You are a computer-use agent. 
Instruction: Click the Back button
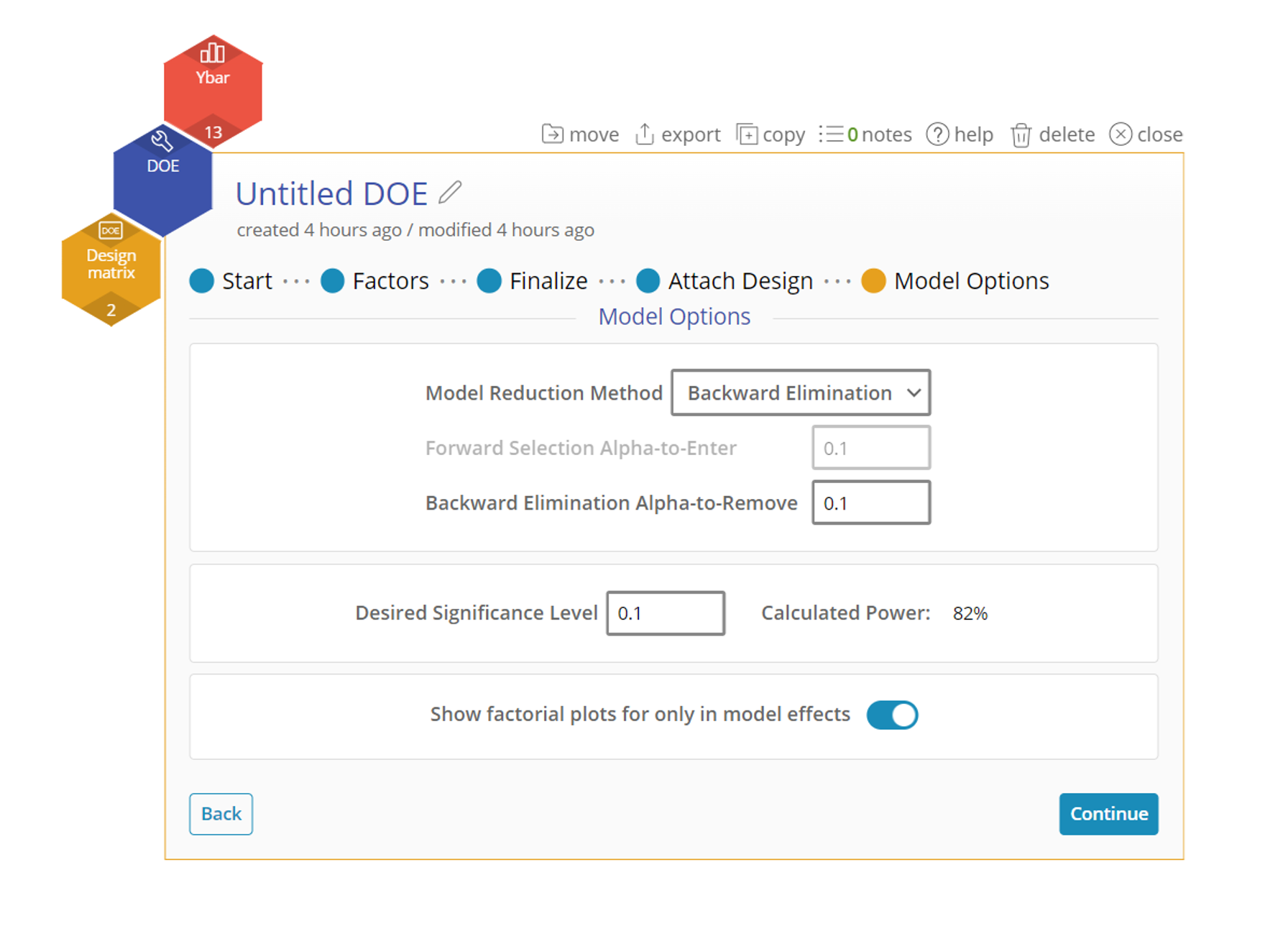point(221,814)
